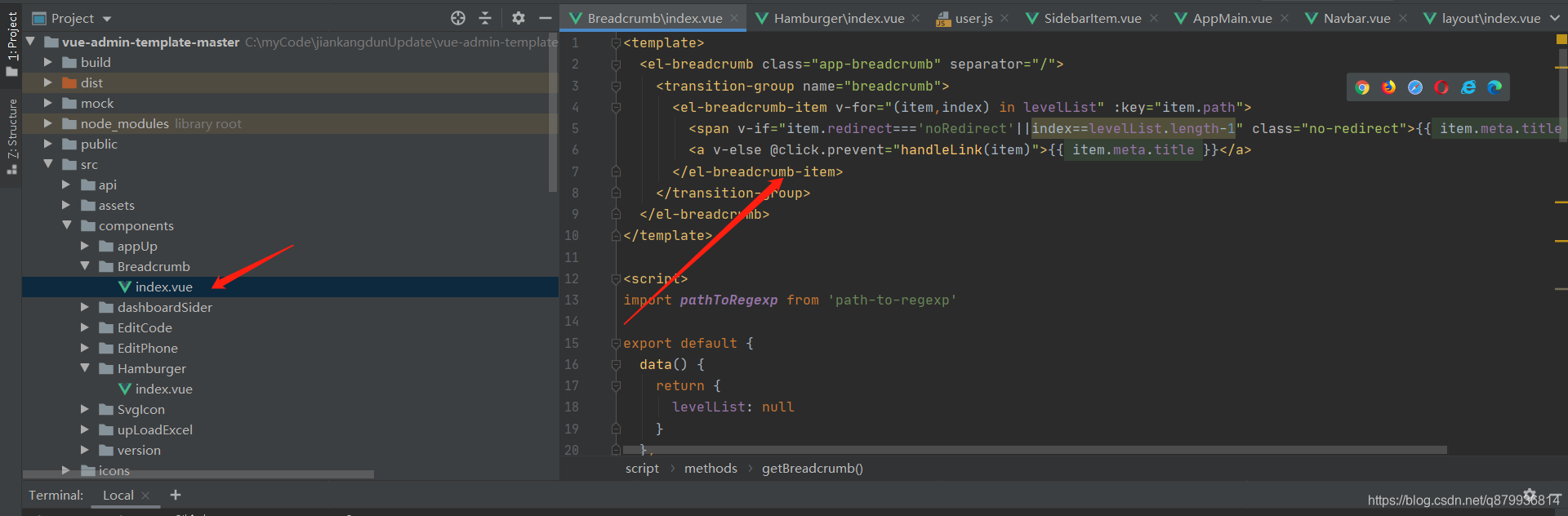Click 'getBreadcrumb()' in the breadcrumb bar
Viewport: 1568px width, 516px height.
pos(813,468)
